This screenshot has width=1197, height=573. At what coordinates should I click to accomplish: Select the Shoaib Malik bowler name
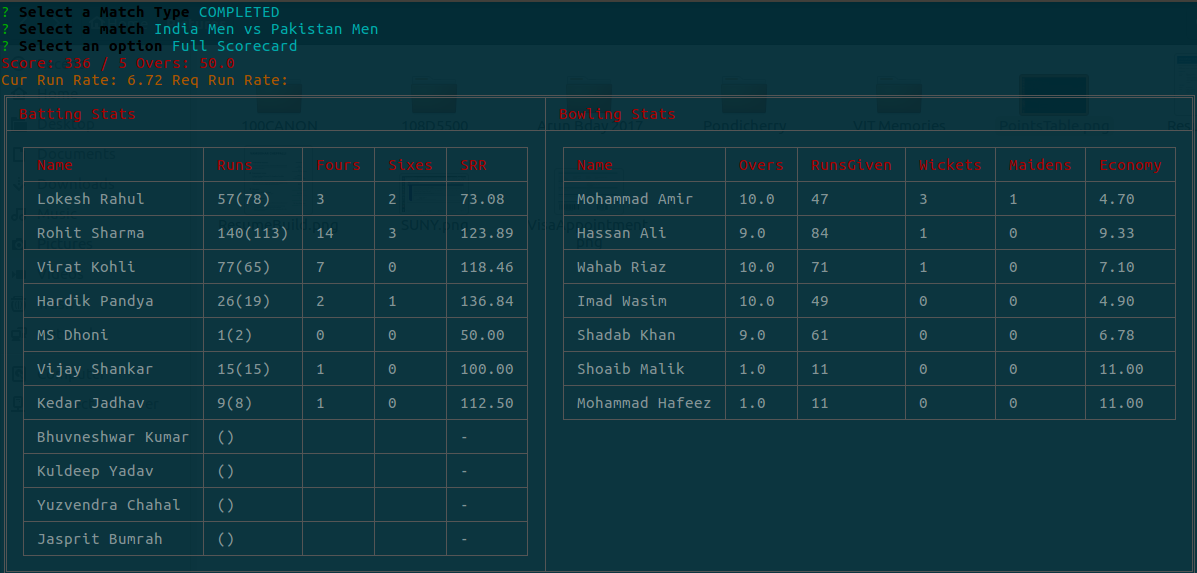(631, 369)
